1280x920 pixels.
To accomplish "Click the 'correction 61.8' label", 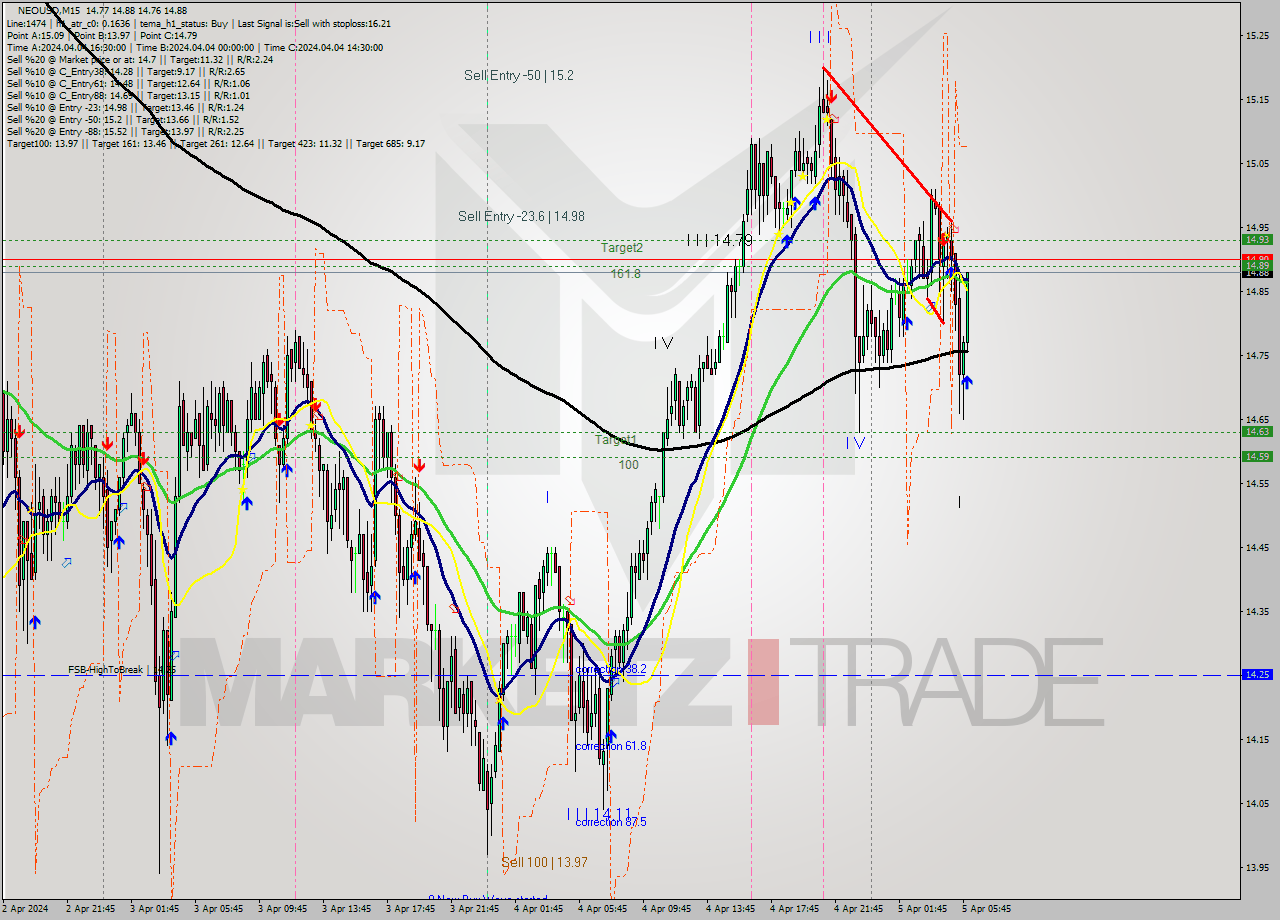I will tap(611, 746).
